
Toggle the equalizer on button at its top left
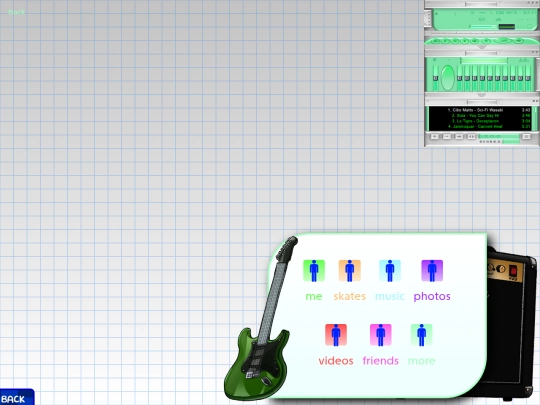(x=435, y=60)
